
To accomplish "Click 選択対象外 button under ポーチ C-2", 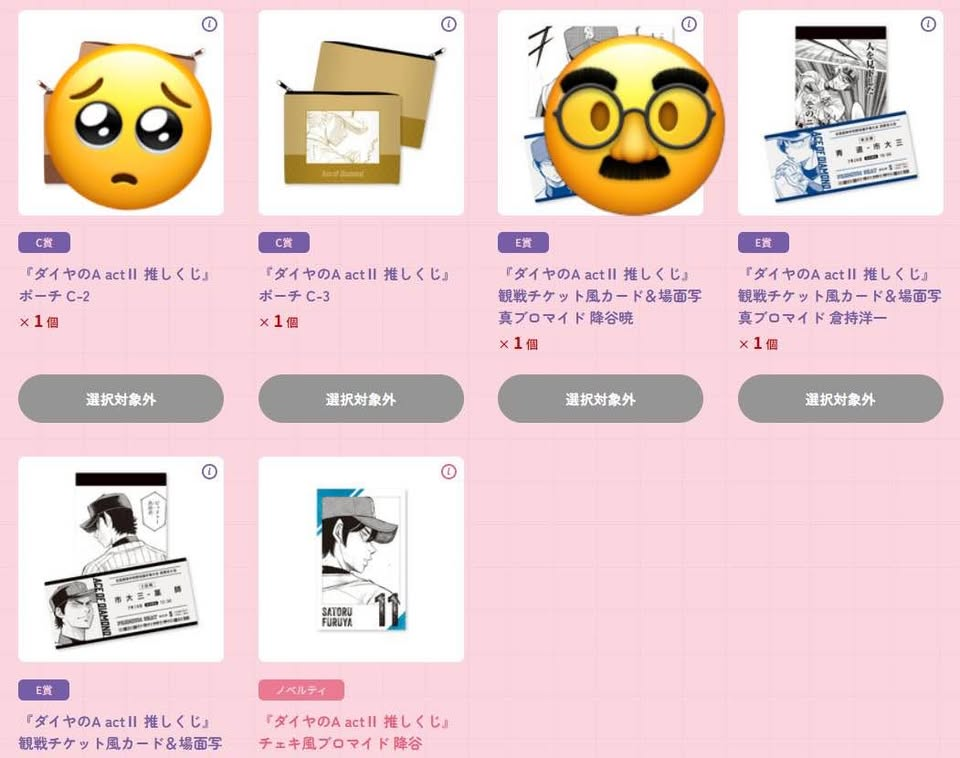I will click(121, 399).
